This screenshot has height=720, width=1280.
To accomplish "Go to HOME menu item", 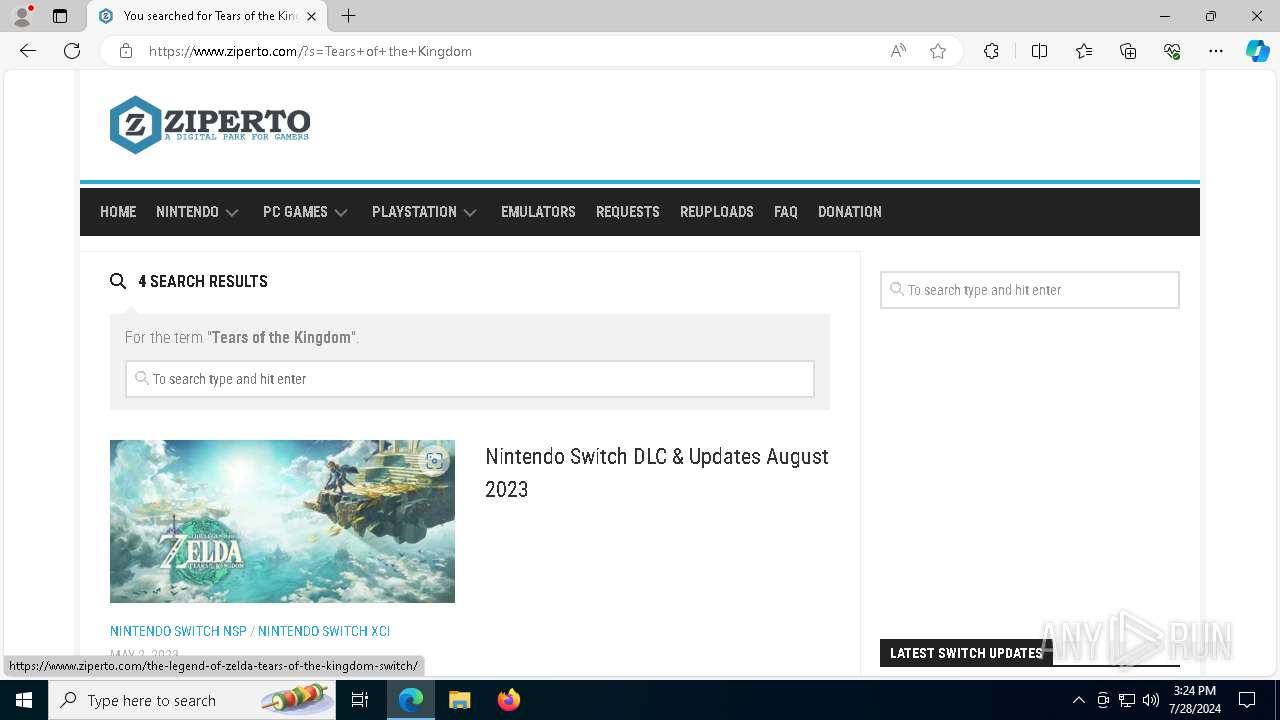I will [118, 212].
